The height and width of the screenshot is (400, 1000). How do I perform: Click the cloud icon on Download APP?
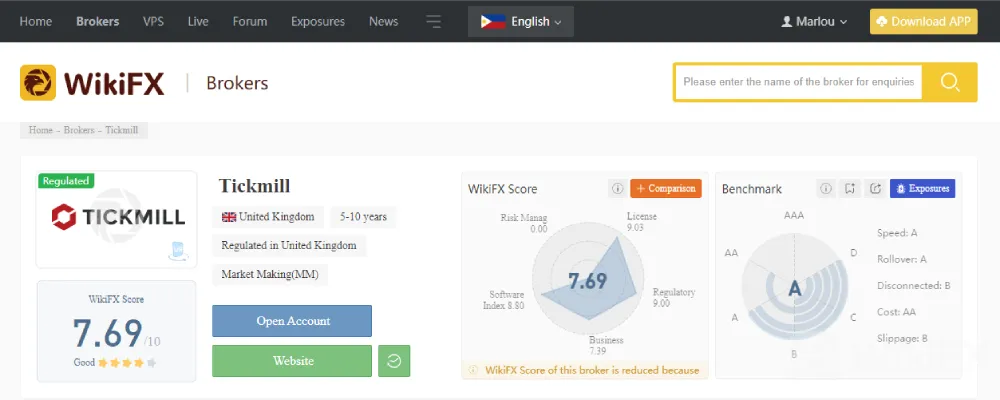click(x=882, y=22)
